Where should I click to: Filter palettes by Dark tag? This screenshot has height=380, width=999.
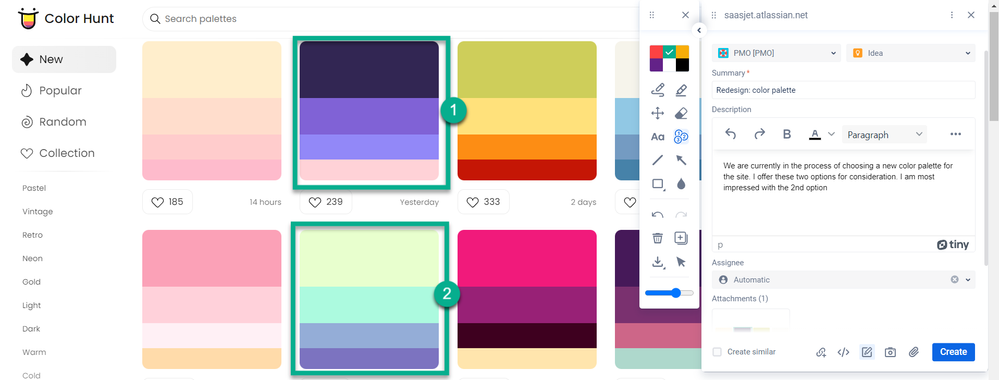click(31, 329)
